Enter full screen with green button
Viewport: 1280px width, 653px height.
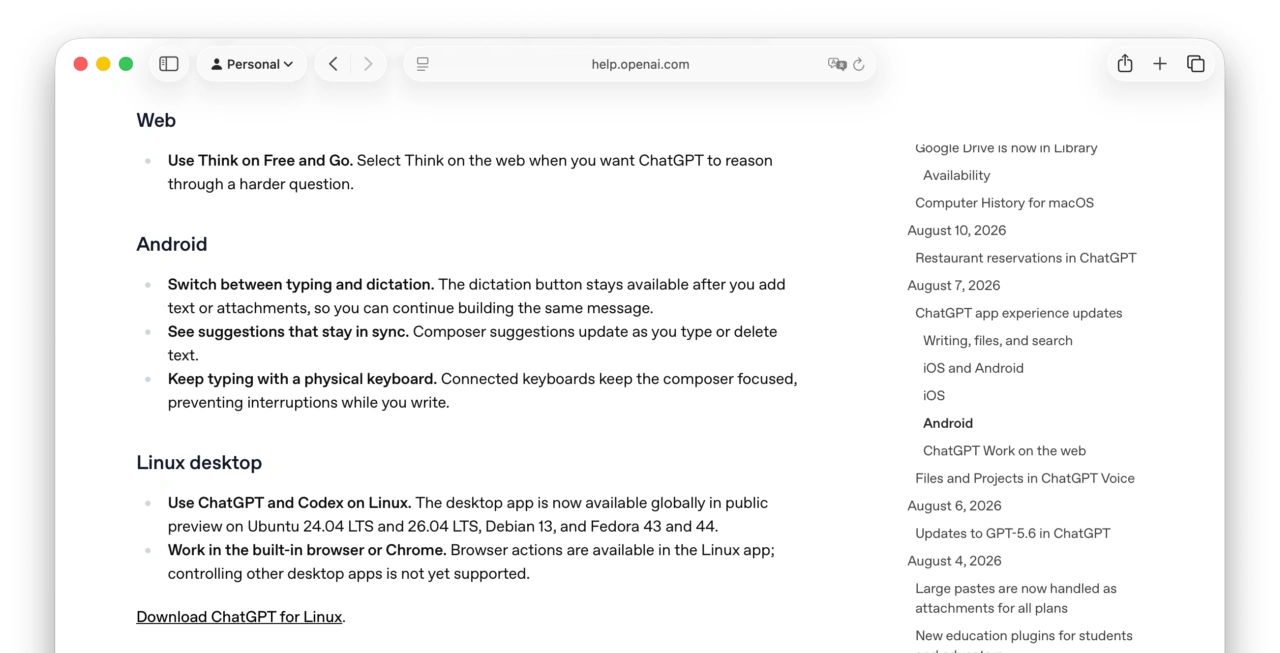click(126, 64)
